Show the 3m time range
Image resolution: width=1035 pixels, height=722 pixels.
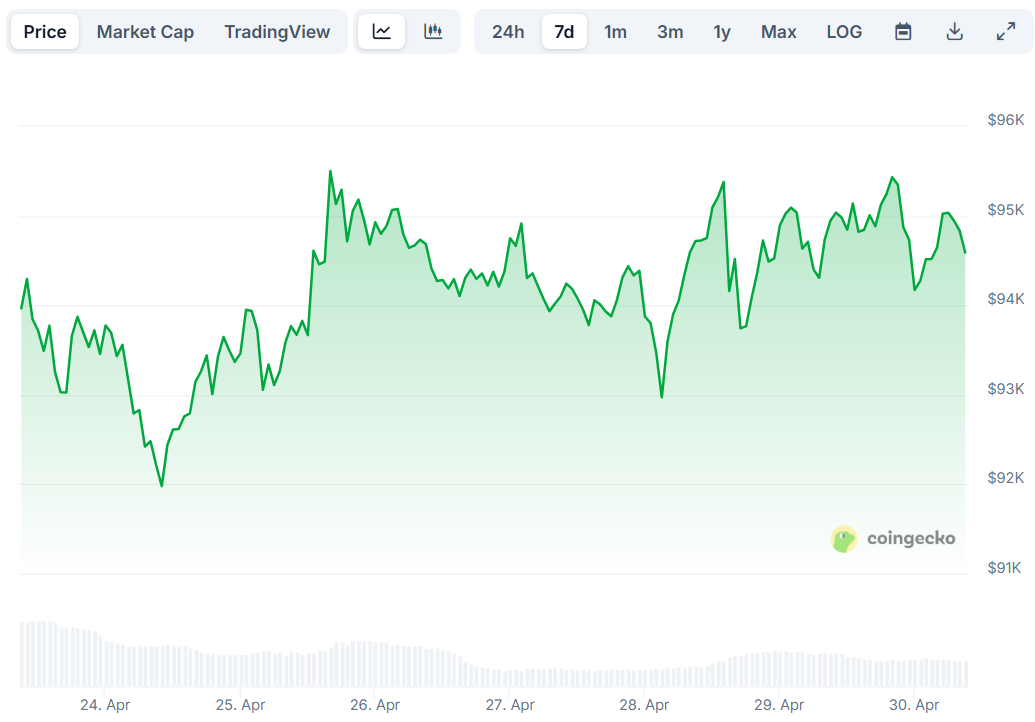point(670,32)
